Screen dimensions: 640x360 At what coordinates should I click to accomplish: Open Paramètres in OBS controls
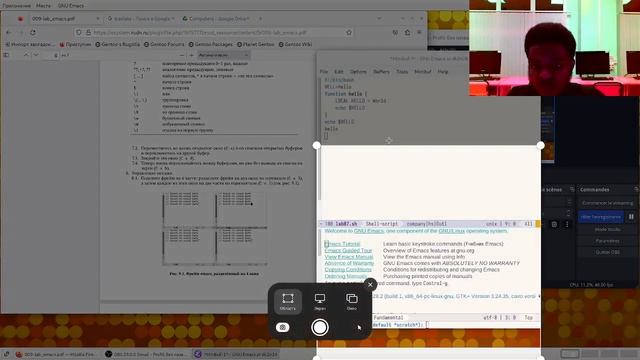click(x=607, y=241)
